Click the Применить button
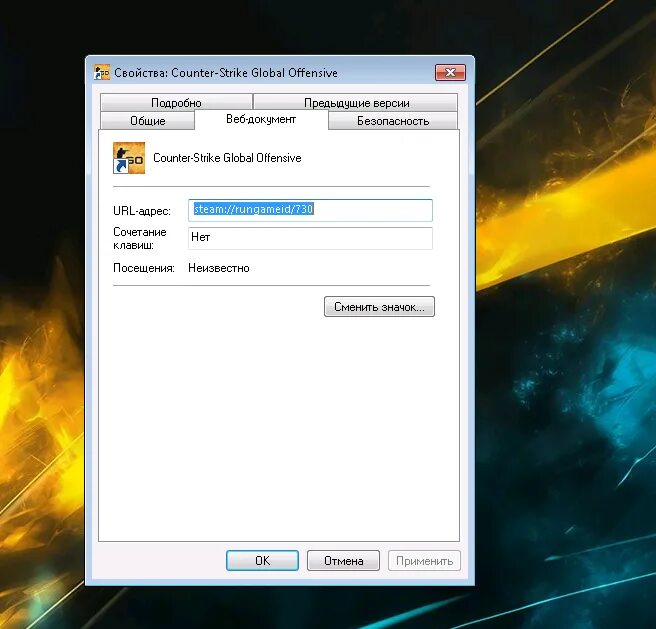The width and height of the screenshot is (656, 629). (x=424, y=560)
